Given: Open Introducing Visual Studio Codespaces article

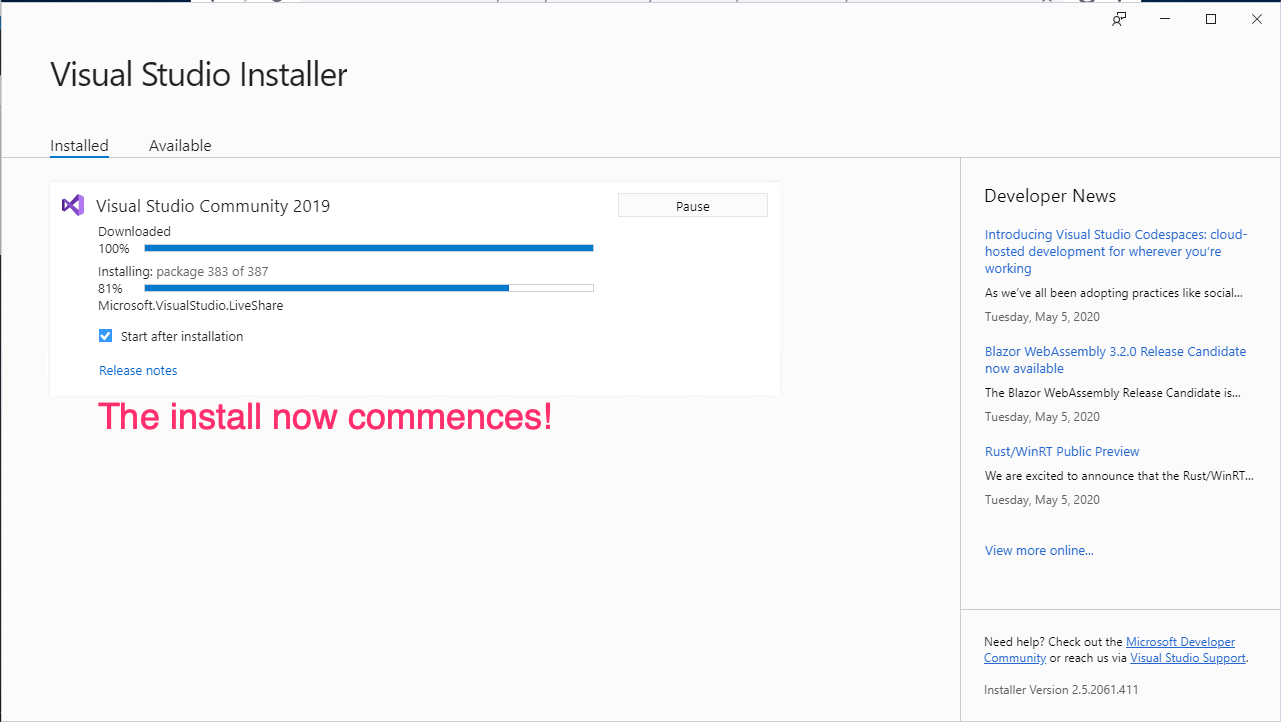Looking at the screenshot, I should 1116,251.
